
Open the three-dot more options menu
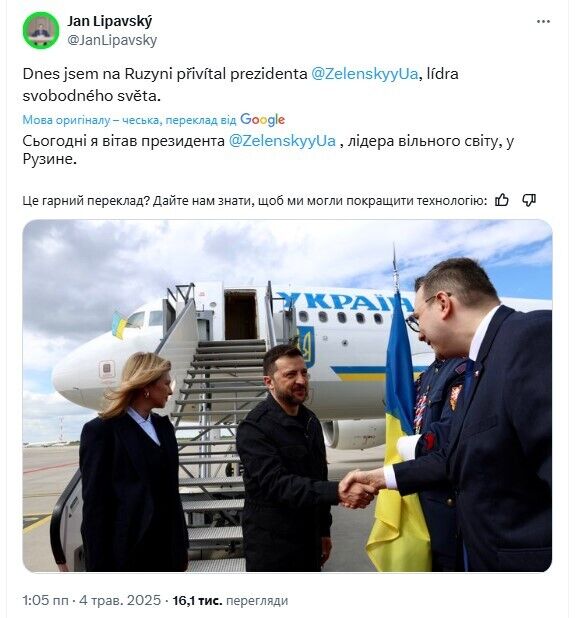(543, 22)
